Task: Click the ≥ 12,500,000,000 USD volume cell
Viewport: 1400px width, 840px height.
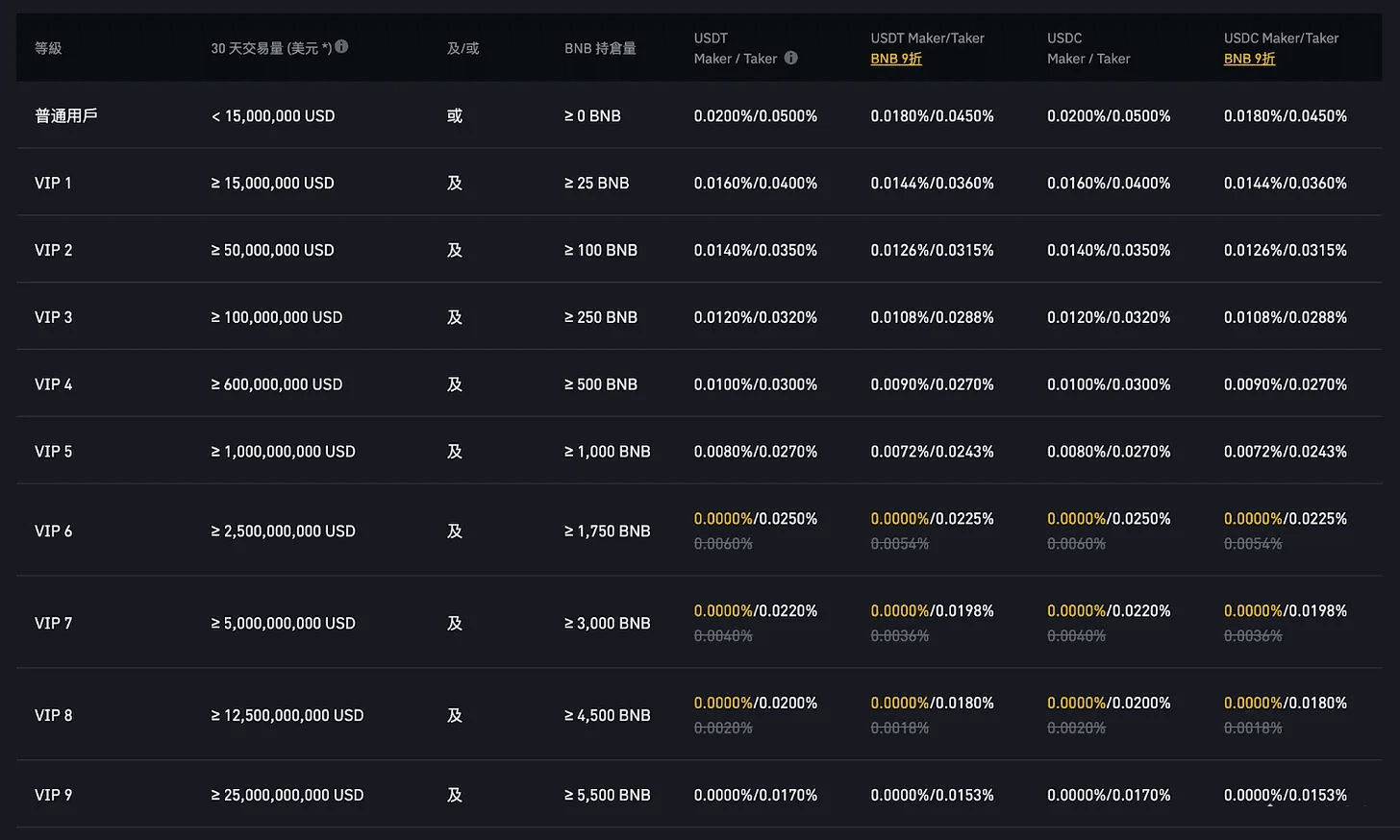Action: pos(287,715)
